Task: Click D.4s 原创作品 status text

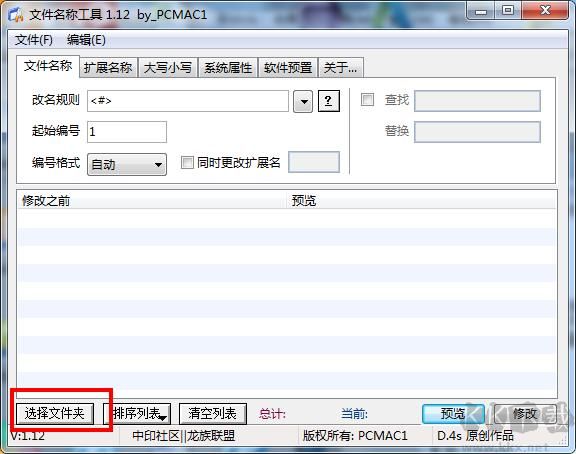Action: coord(475,436)
